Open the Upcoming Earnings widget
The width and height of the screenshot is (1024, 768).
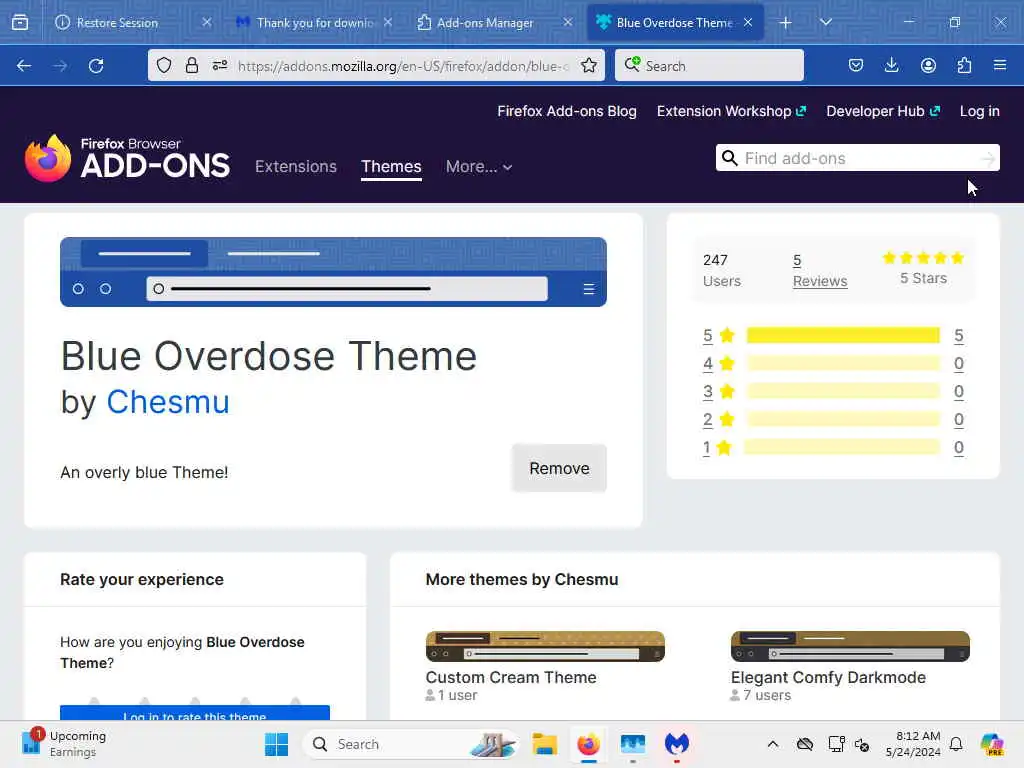coord(64,744)
